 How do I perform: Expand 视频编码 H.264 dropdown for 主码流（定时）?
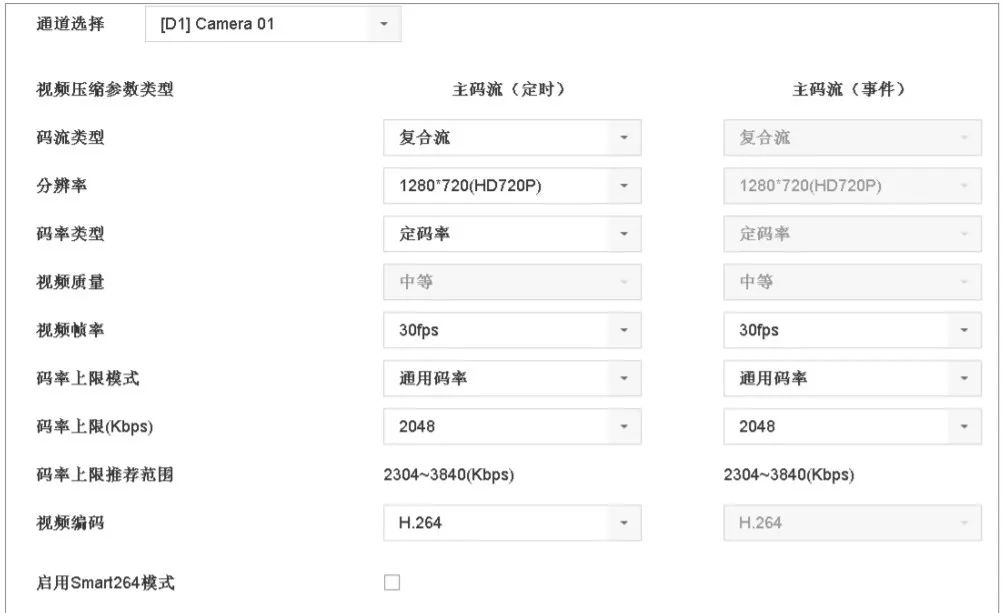click(x=511, y=522)
